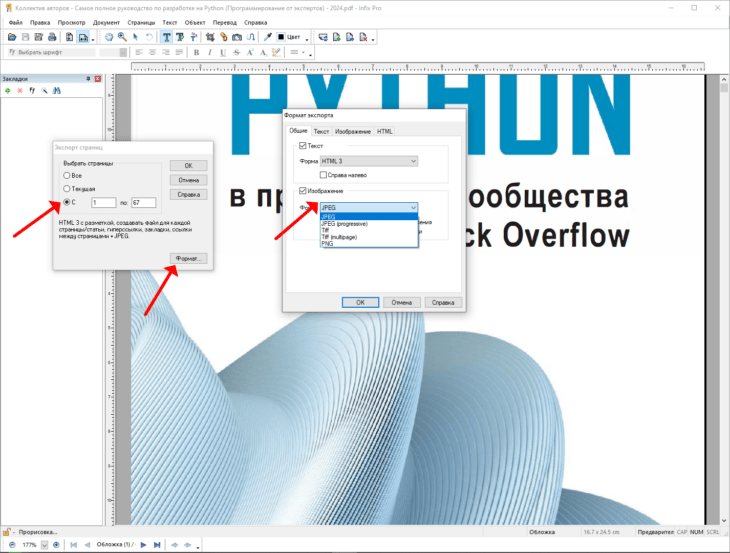Uncheck the "Текст" checkbox
Viewport: 730px width, 553px height.
pyautogui.click(x=303, y=146)
